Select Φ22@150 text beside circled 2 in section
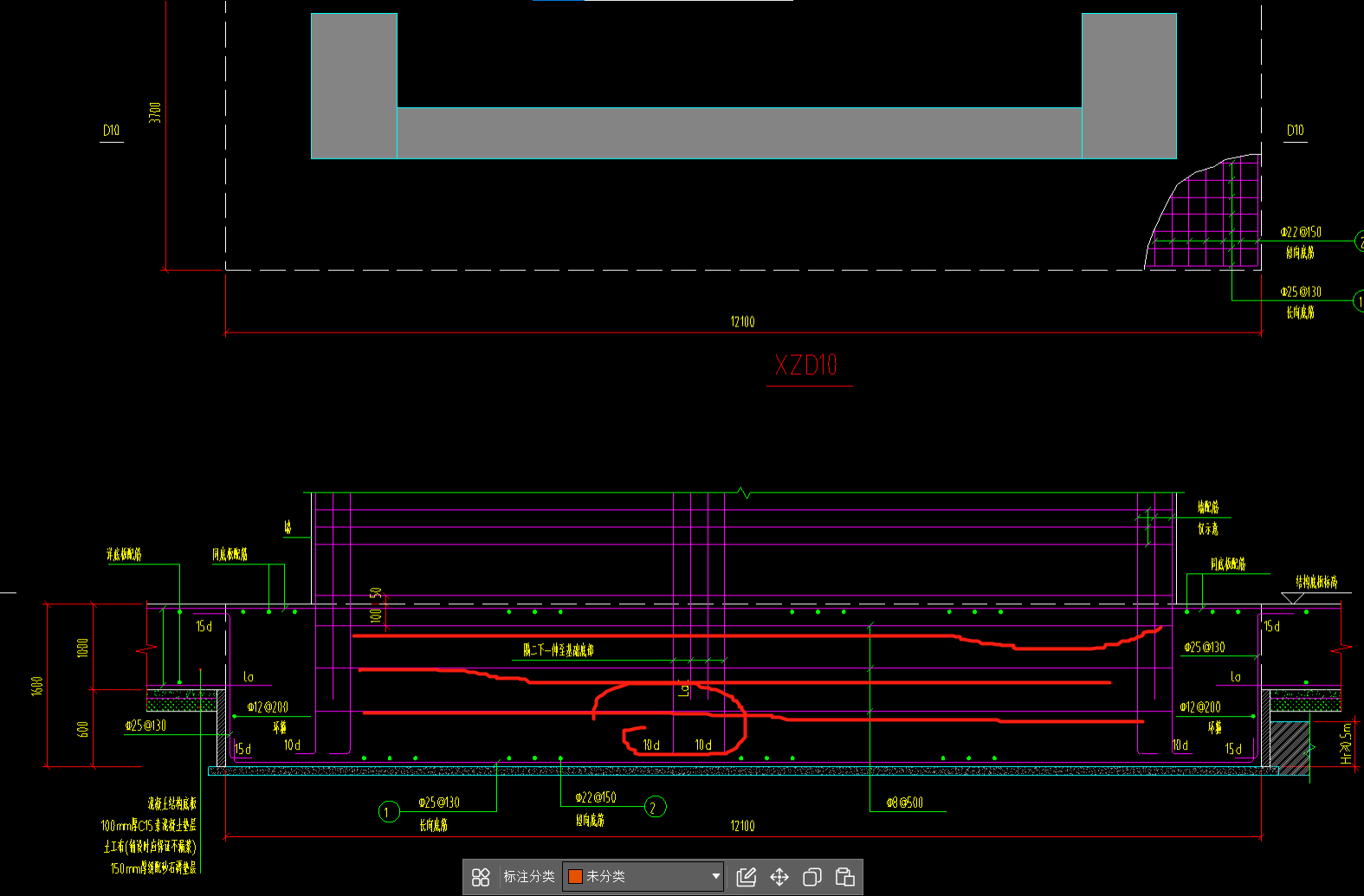Image resolution: width=1364 pixels, height=896 pixels. click(x=596, y=797)
